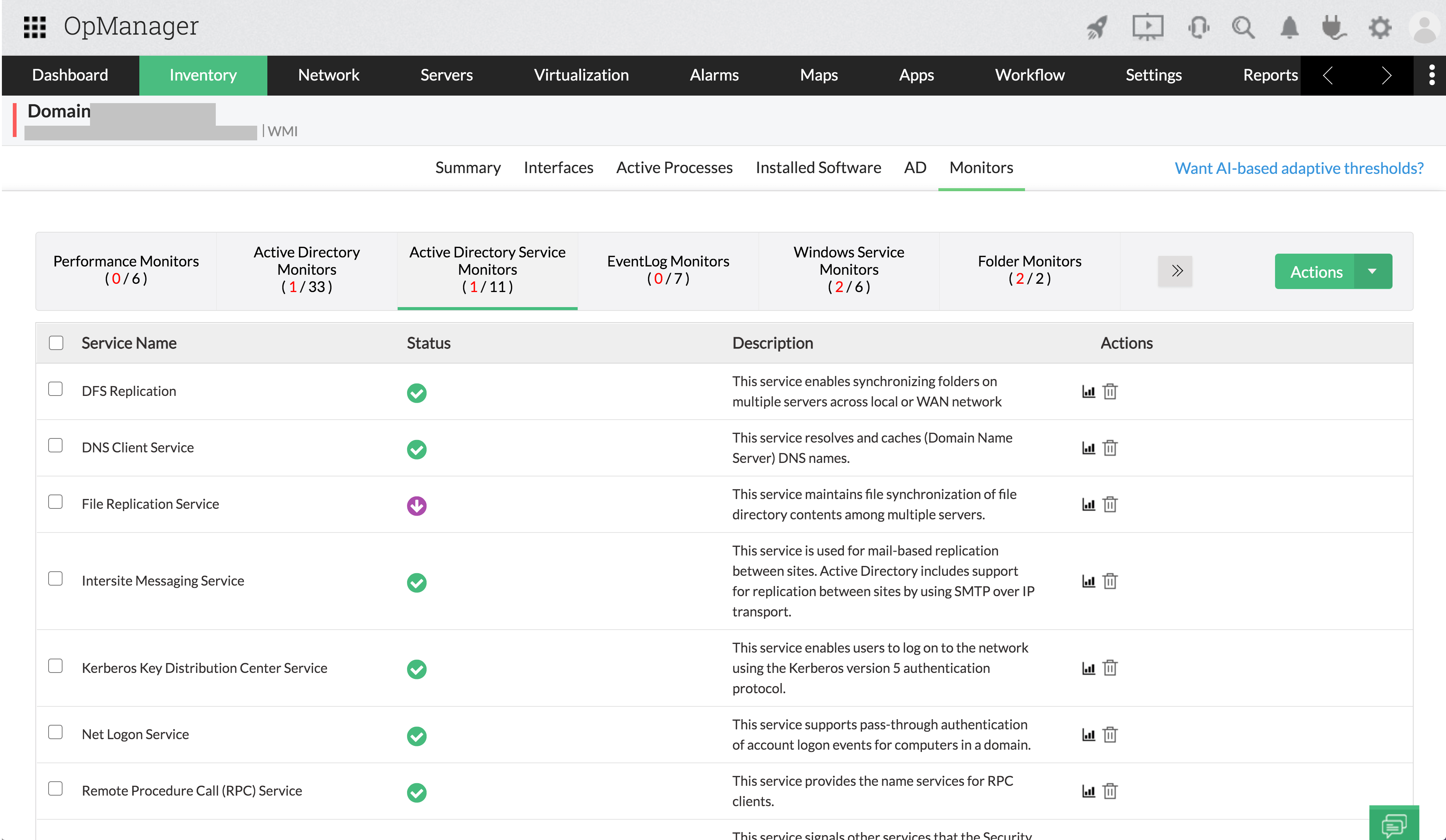The height and width of the screenshot is (840, 1446).
Task: Open the Alarms menu item
Action: pyautogui.click(x=714, y=75)
